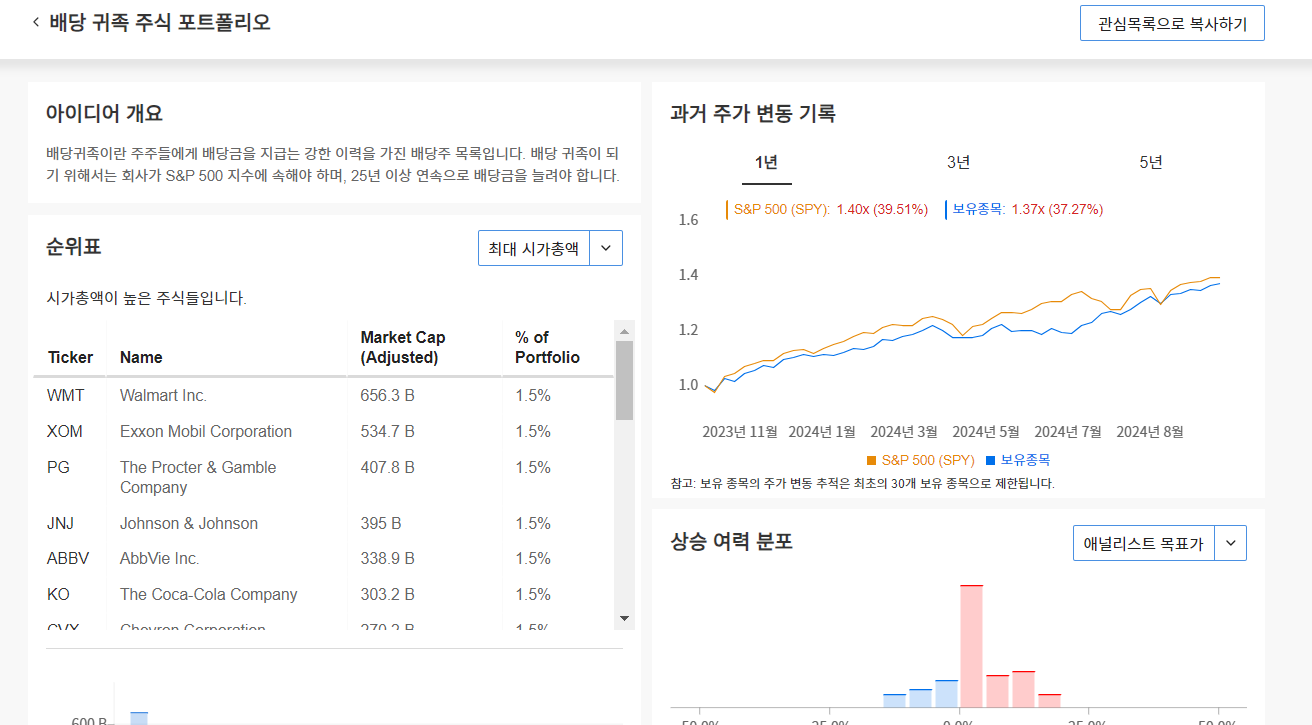This screenshot has width=1312, height=725.
Task: Click the 순위표 heading
Action: coord(74,246)
